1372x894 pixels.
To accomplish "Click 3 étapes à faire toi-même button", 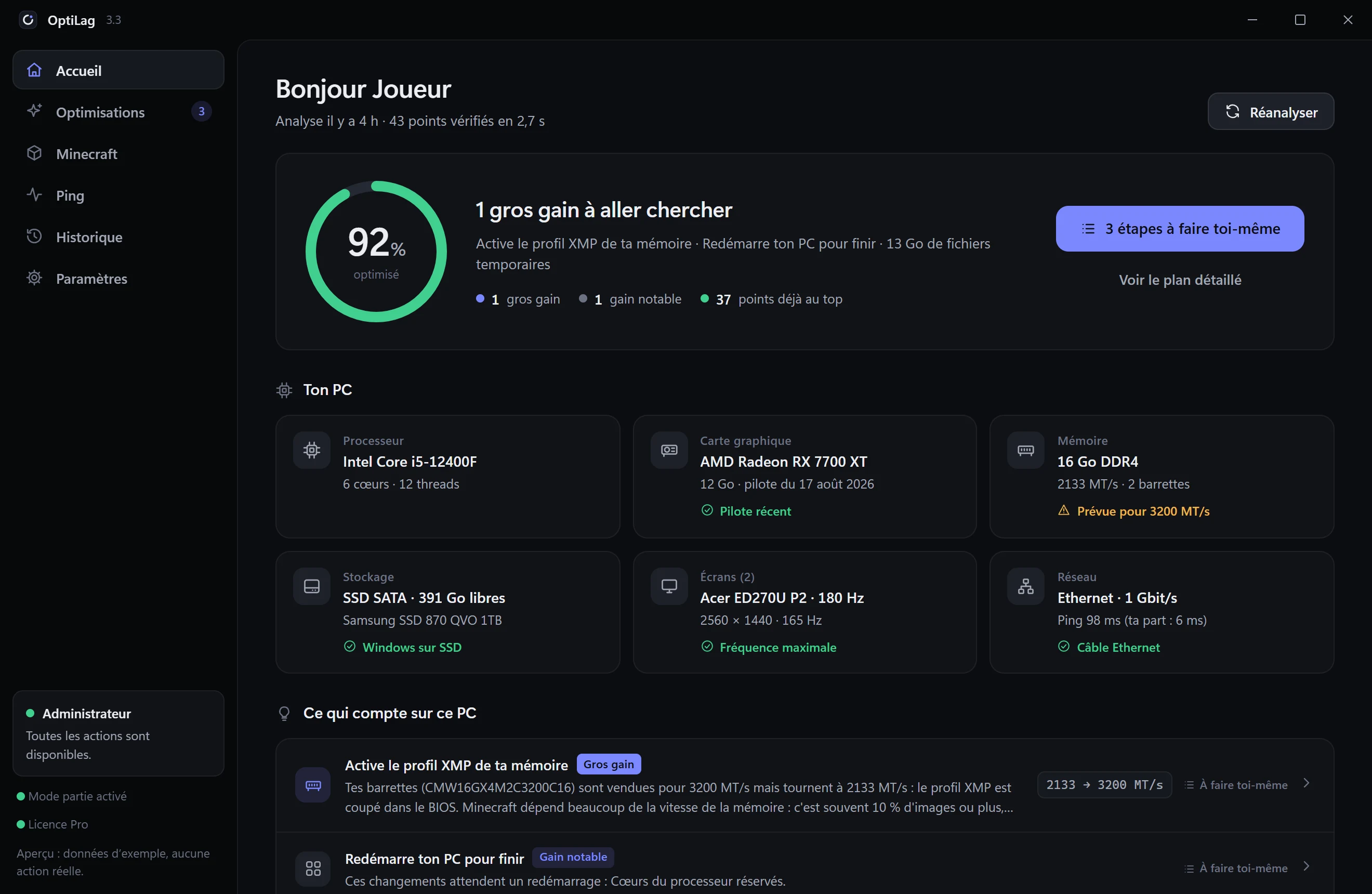I will 1180,229.
